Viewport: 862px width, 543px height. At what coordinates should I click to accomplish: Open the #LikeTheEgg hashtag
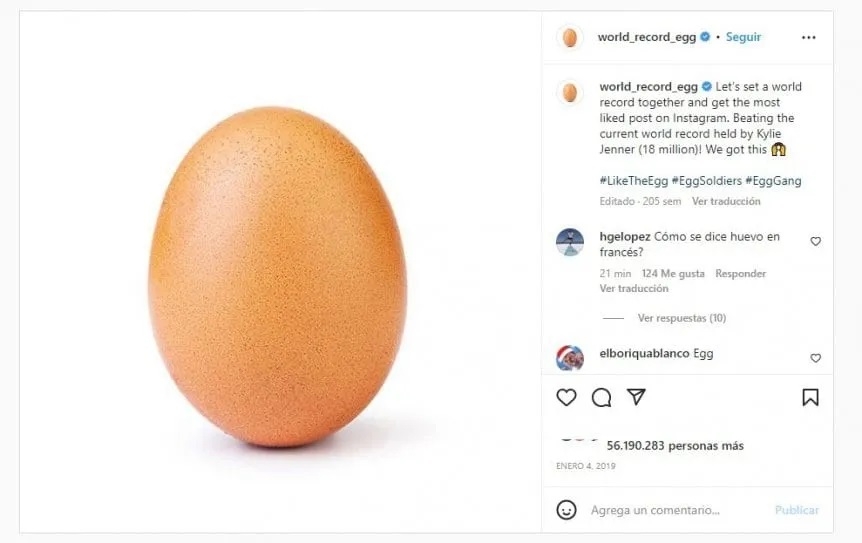(635, 181)
